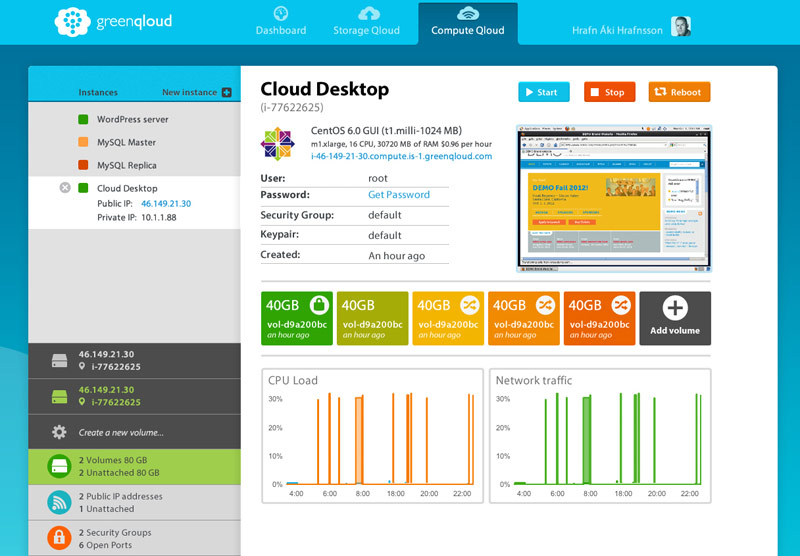Open the Instances list header
The height and width of the screenshot is (556, 800).
(98, 92)
